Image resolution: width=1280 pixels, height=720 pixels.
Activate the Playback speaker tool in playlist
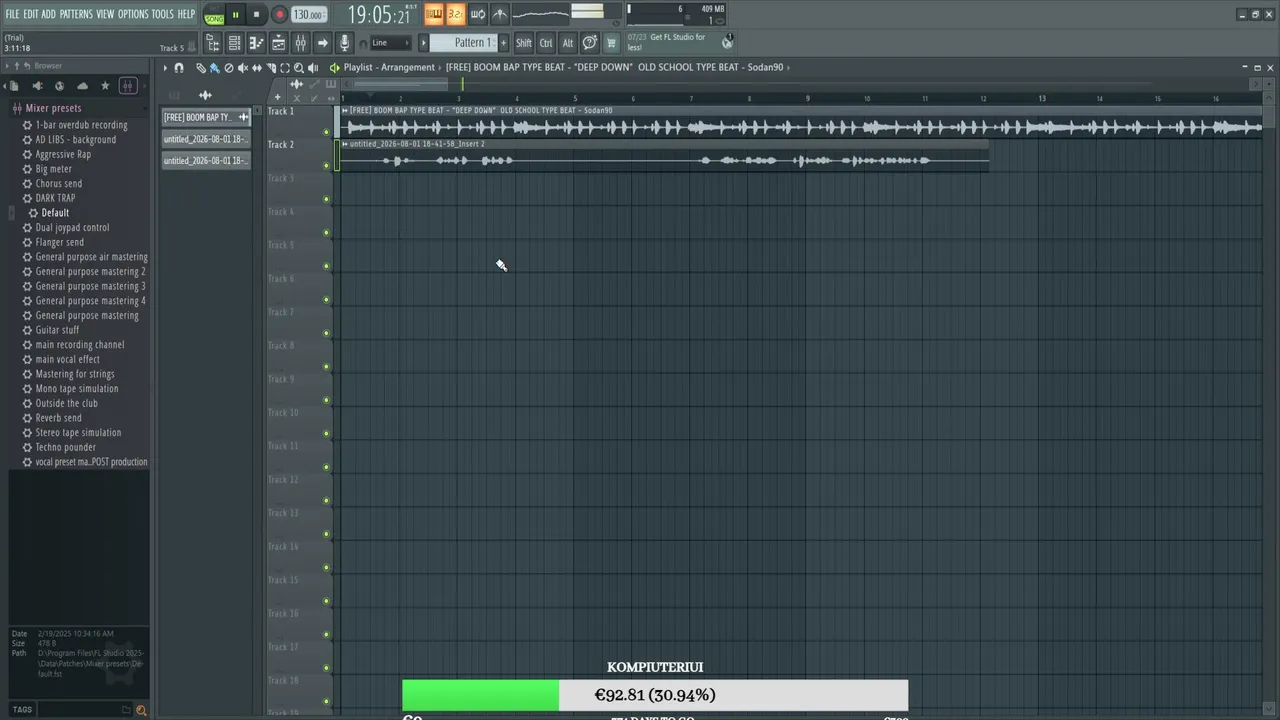pyautogui.click(x=313, y=68)
